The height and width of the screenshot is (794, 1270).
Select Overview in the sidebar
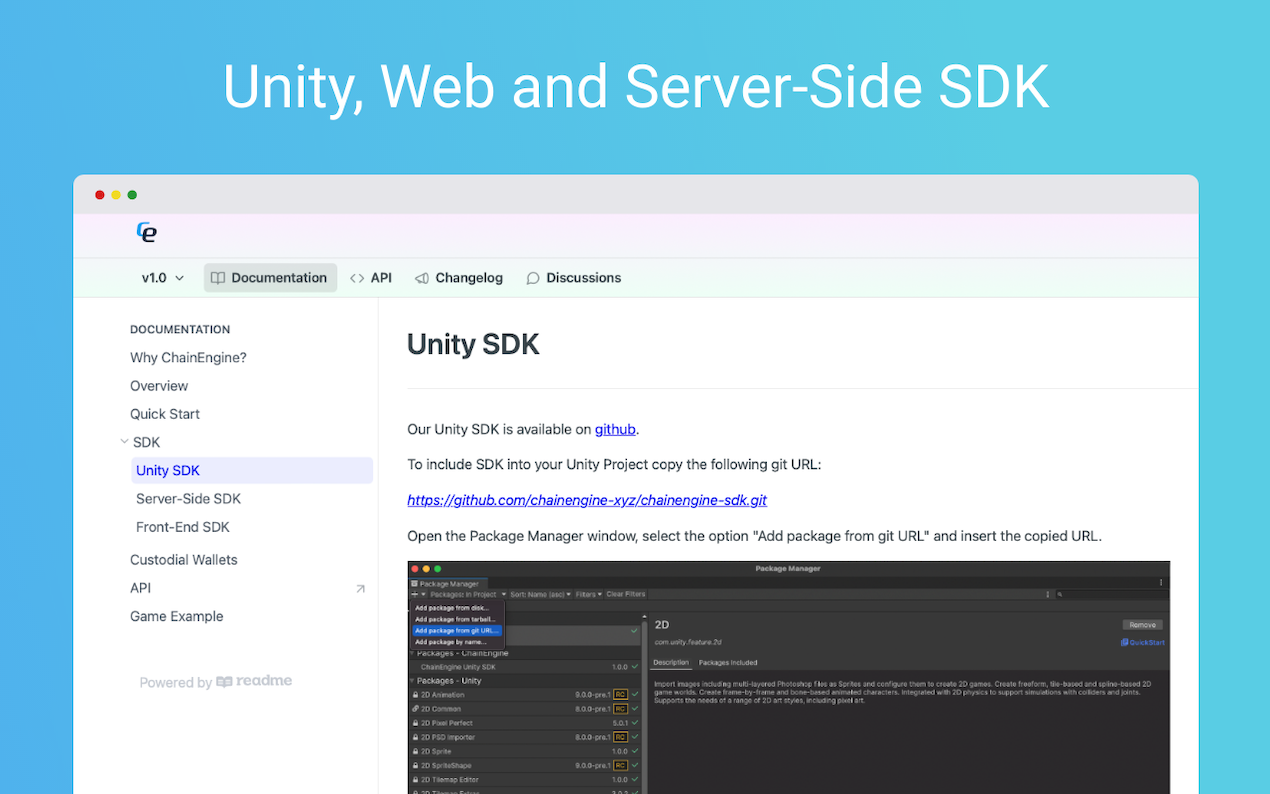[x=159, y=386]
